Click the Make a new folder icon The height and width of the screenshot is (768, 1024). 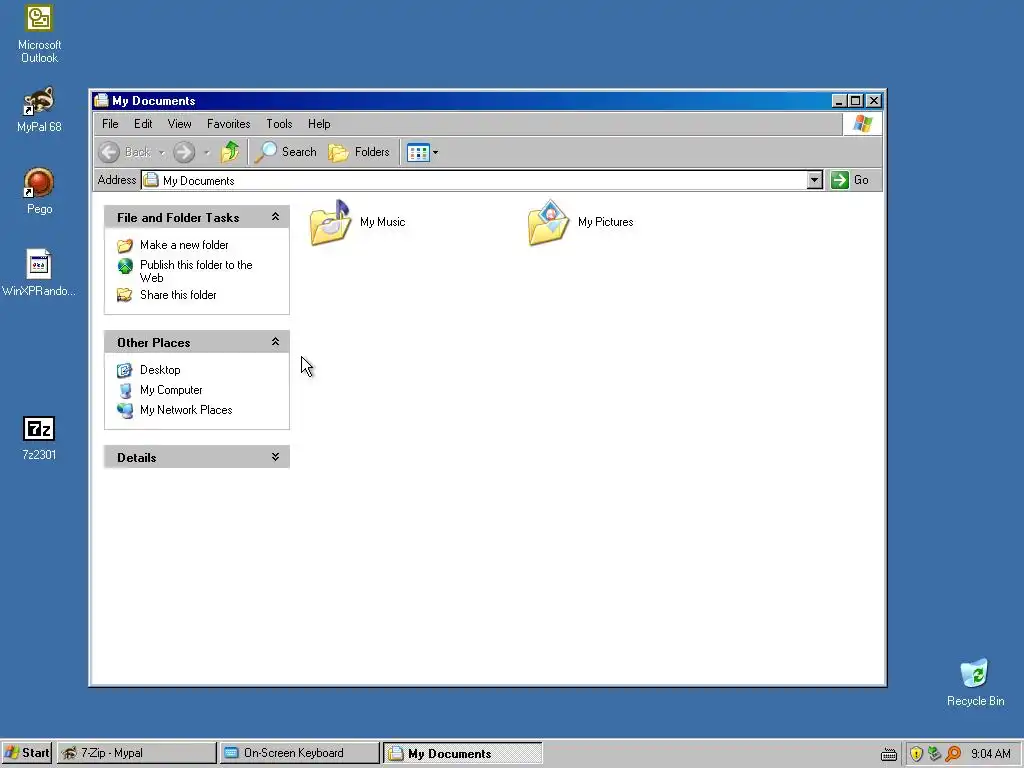(125, 246)
